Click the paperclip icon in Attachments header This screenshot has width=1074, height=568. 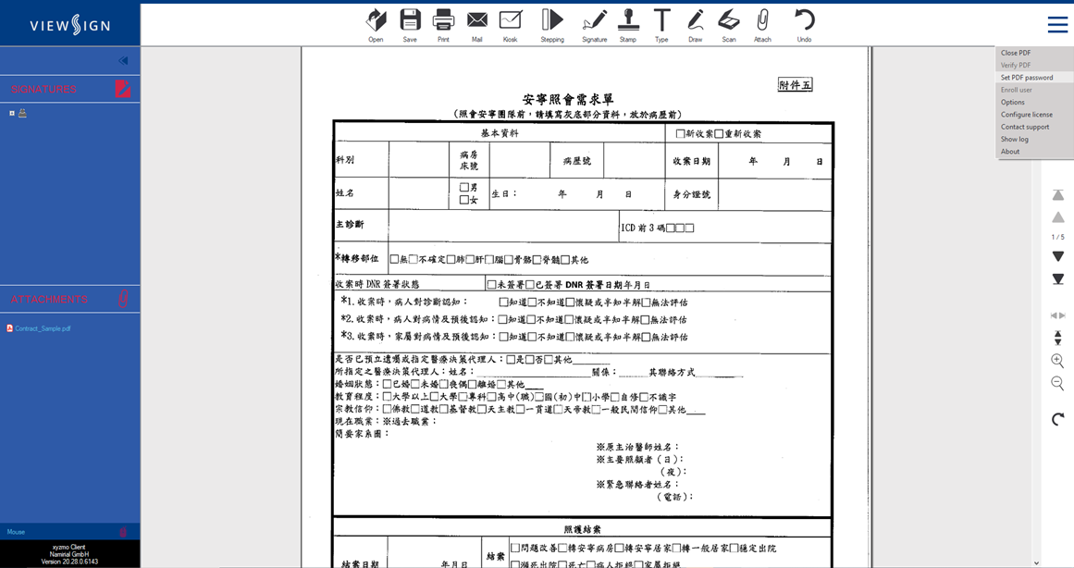click(x=123, y=299)
